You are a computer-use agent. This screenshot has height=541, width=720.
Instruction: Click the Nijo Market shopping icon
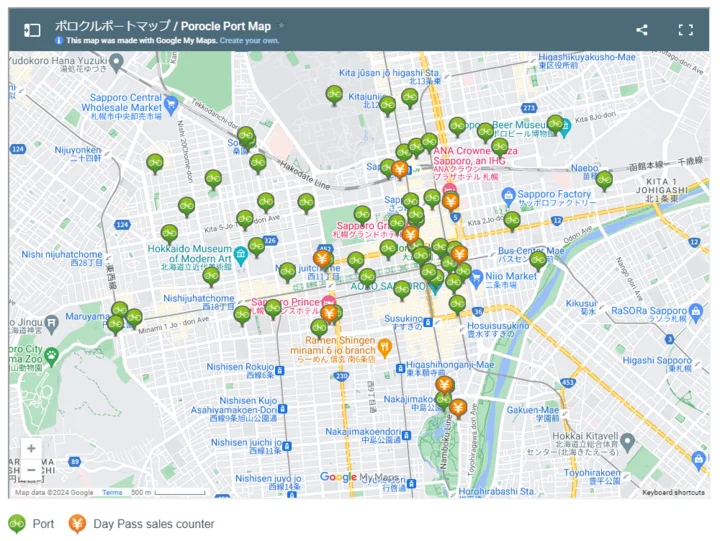tap(475, 275)
